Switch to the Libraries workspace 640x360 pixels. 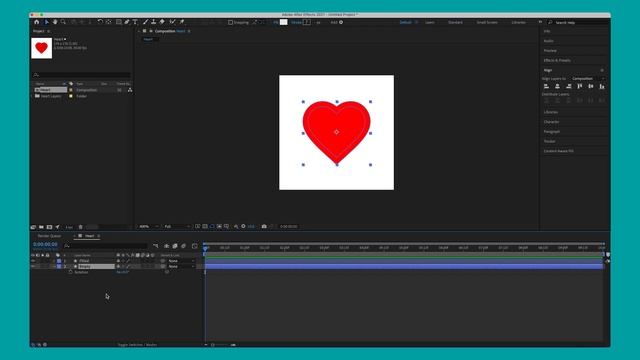point(518,22)
